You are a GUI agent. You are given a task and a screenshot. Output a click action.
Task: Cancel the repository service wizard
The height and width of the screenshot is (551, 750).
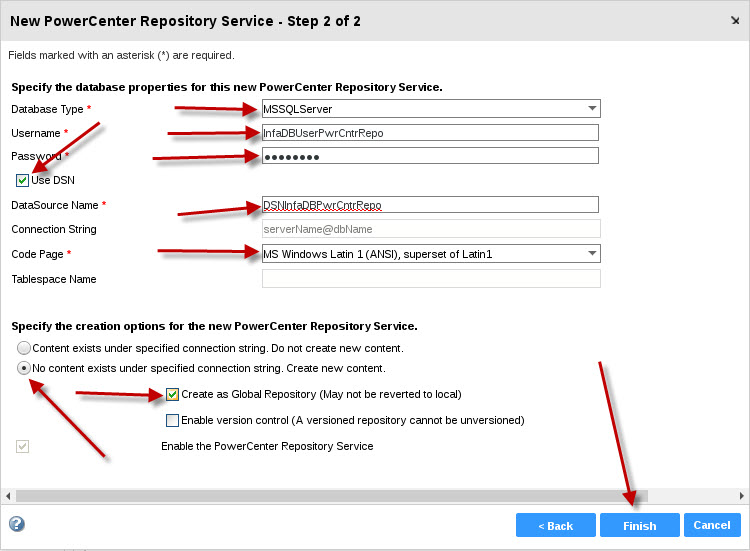click(x=712, y=525)
